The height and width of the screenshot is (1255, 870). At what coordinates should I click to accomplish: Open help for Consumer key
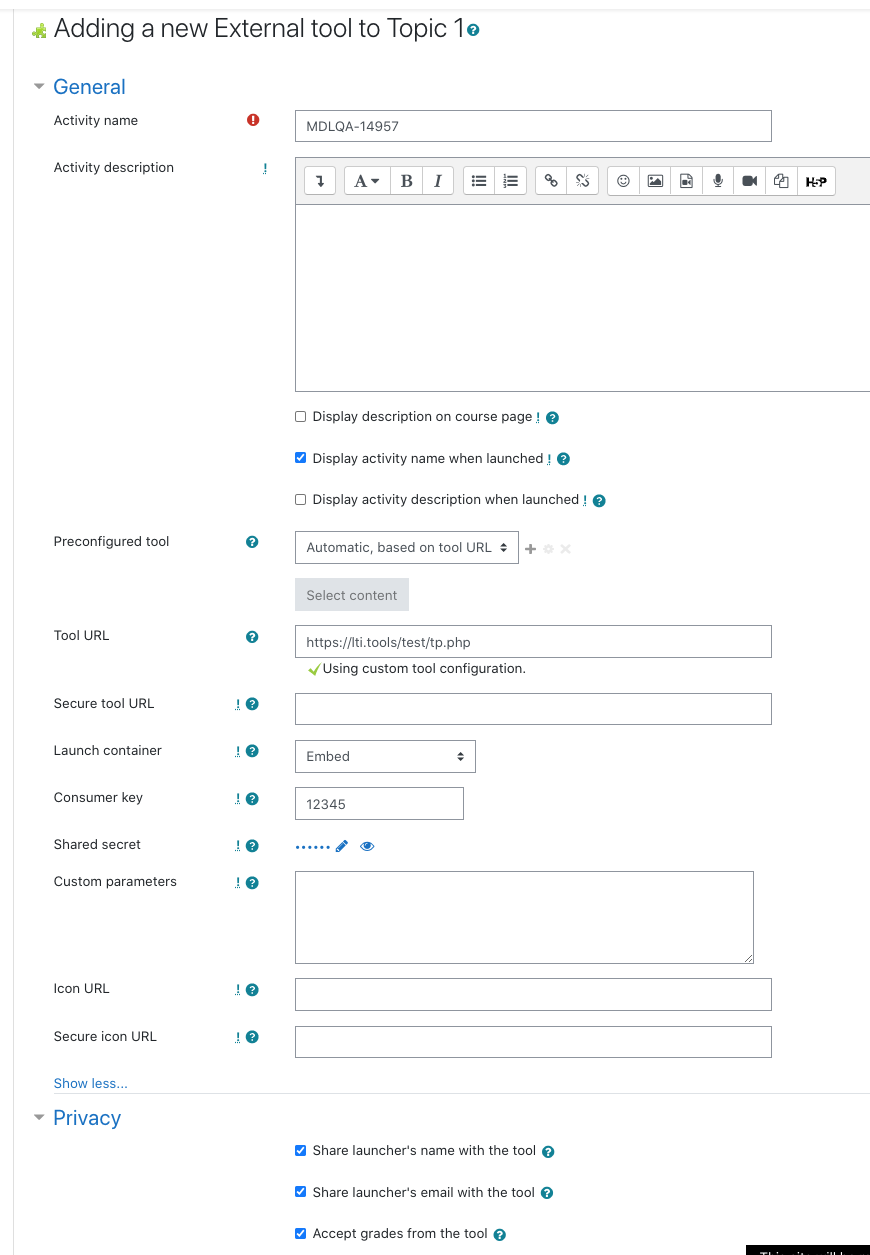(x=252, y=798)
